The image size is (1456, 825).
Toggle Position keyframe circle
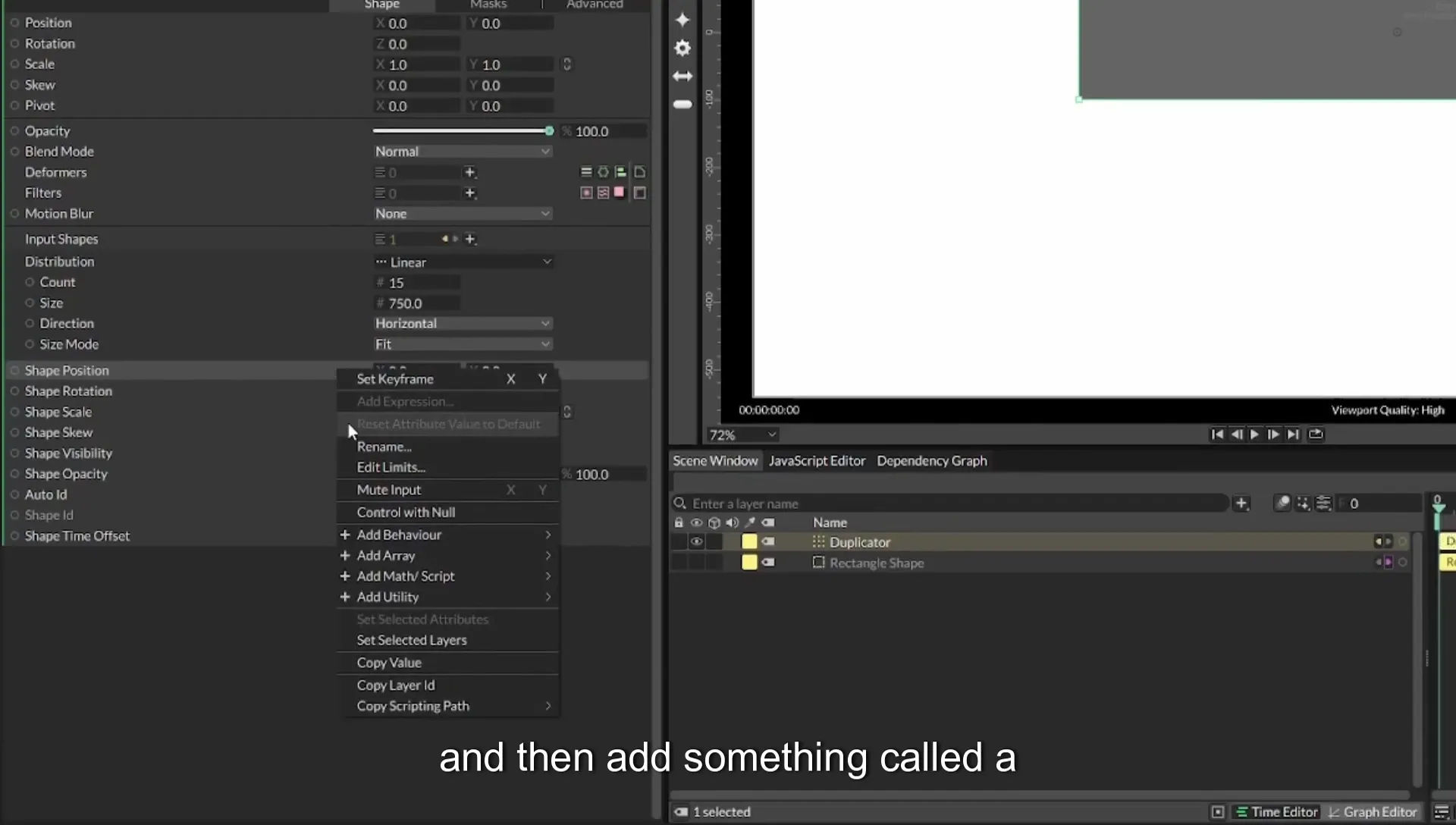coord(14,23)
